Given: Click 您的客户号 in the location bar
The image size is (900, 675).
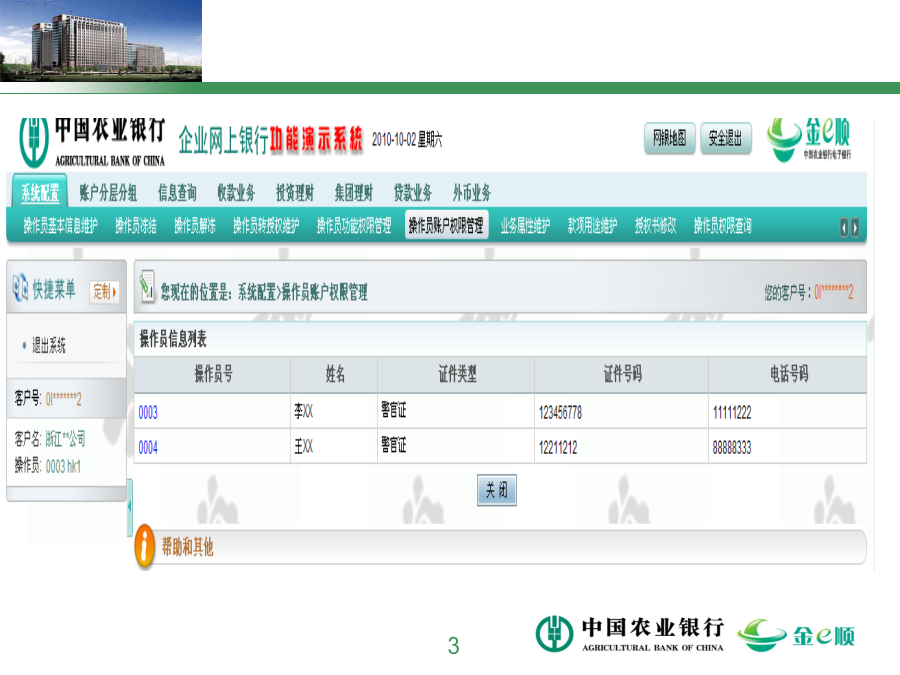Looking at the screenshot, I should point(809,293).
